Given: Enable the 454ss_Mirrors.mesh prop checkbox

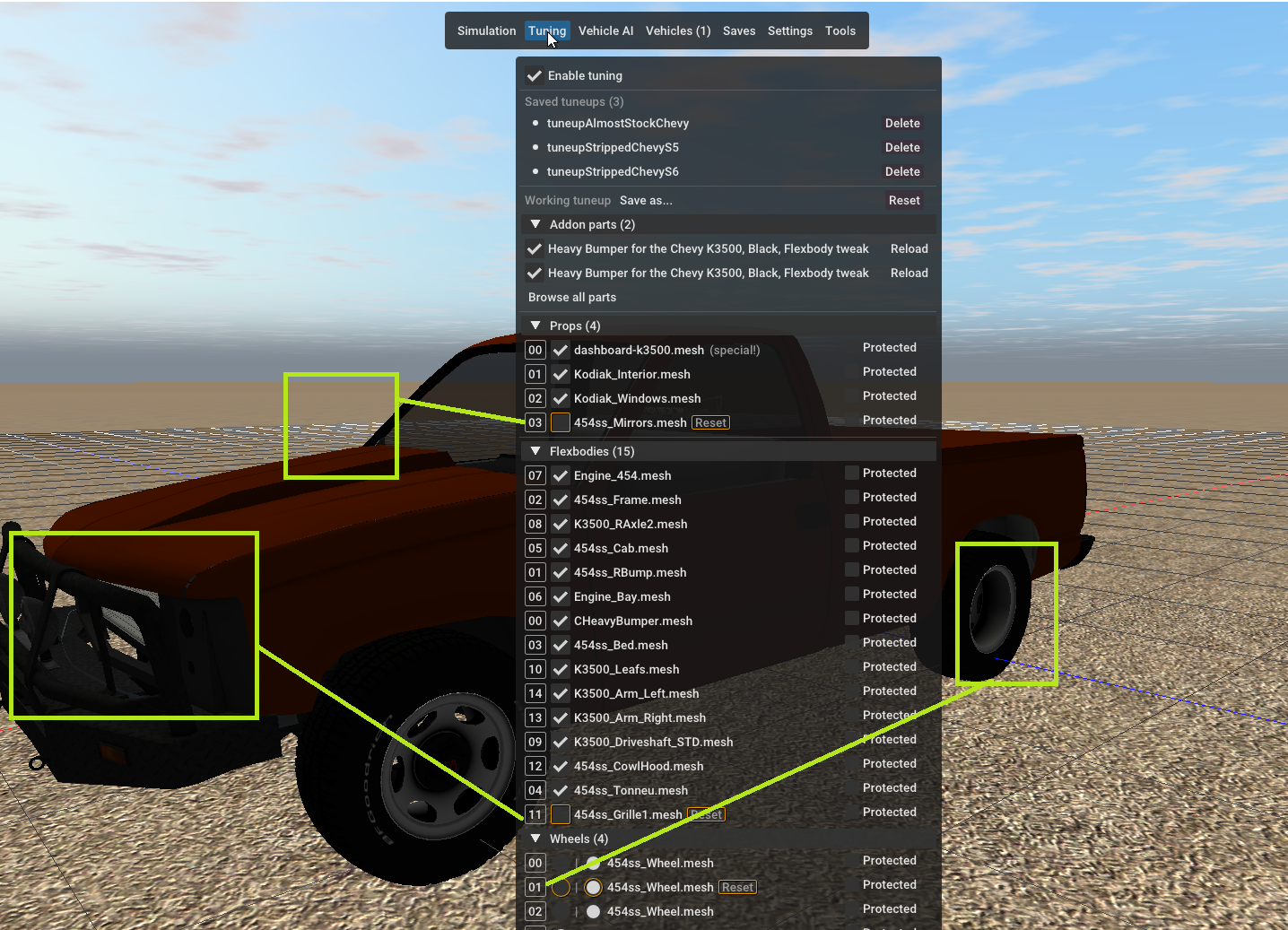Looking at the screenshot, I should click(x=561, y=422).
